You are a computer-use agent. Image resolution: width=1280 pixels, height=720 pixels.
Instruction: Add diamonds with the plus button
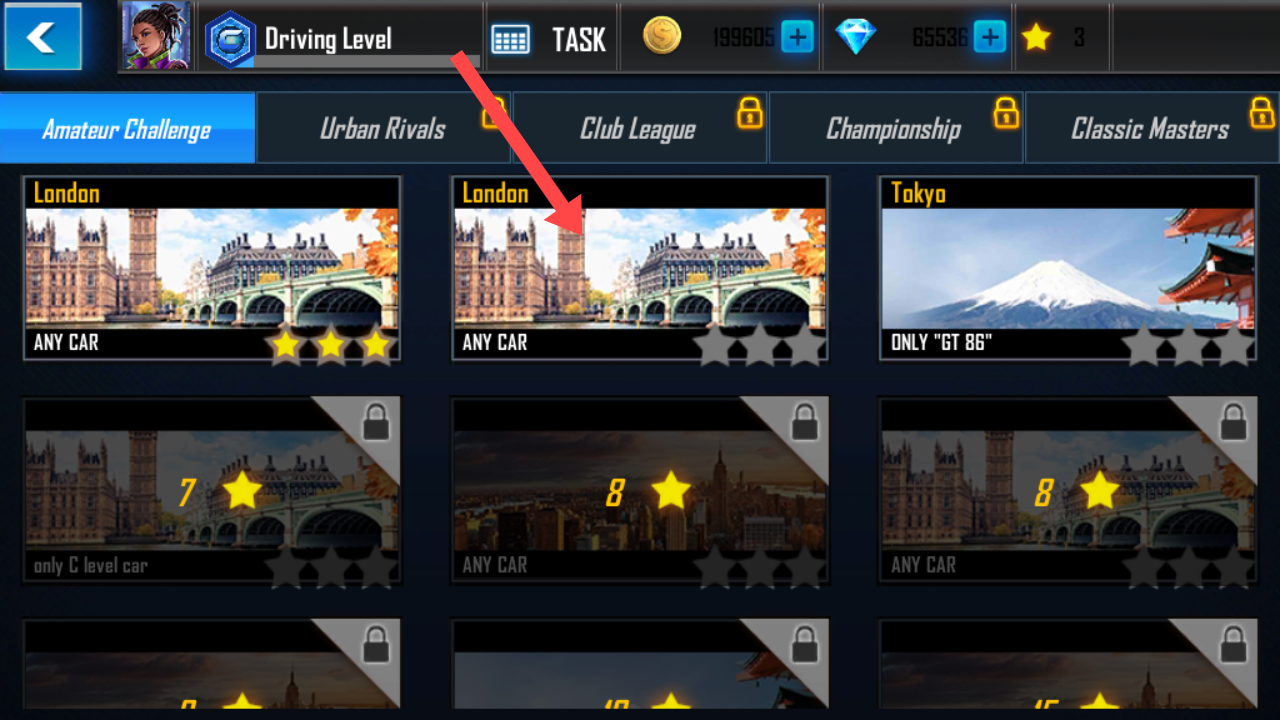tap(989, 38)
